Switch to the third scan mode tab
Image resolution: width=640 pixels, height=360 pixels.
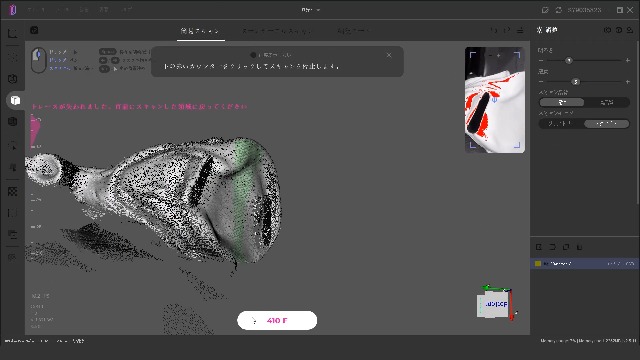(x=353, y=31)
